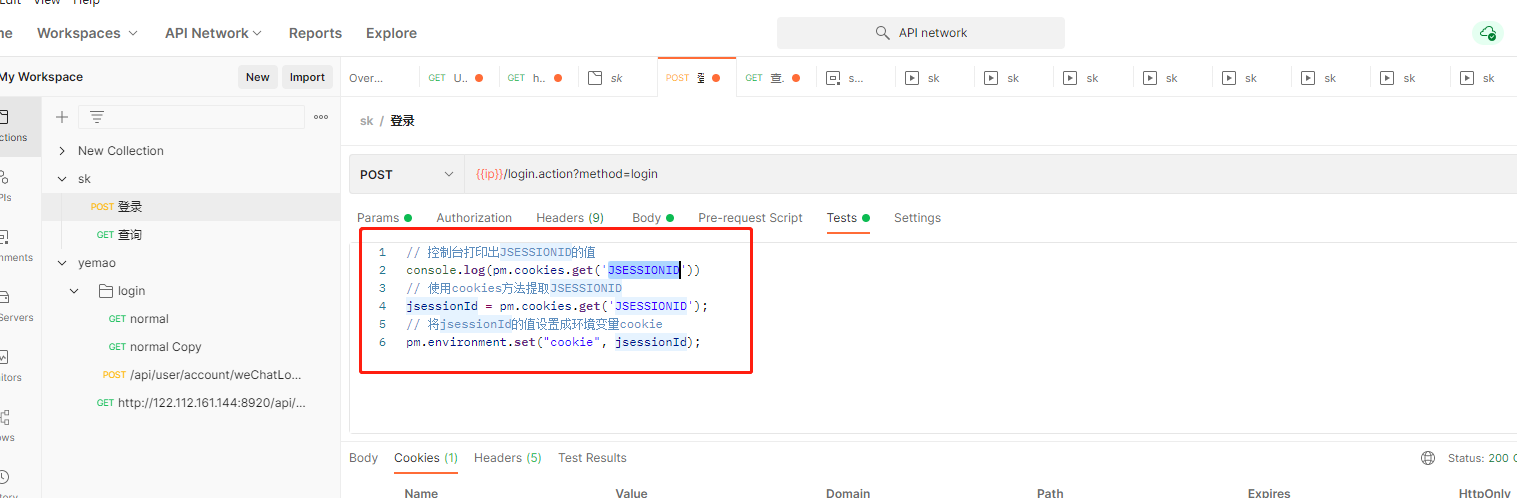This screenshot has width=1517, height=498.
Task: Switch to the request Headers (9) tab
Action: [570, 218]
